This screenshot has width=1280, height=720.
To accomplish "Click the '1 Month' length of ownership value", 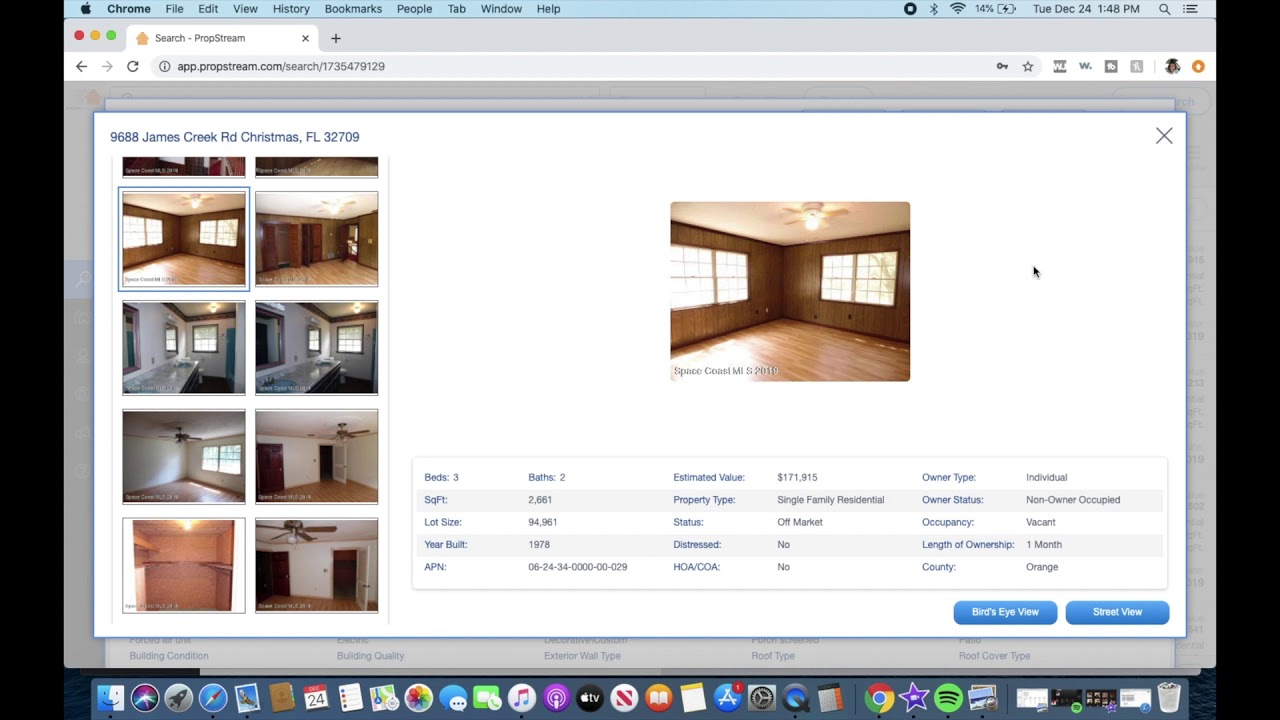I will tap(1044, 545).
